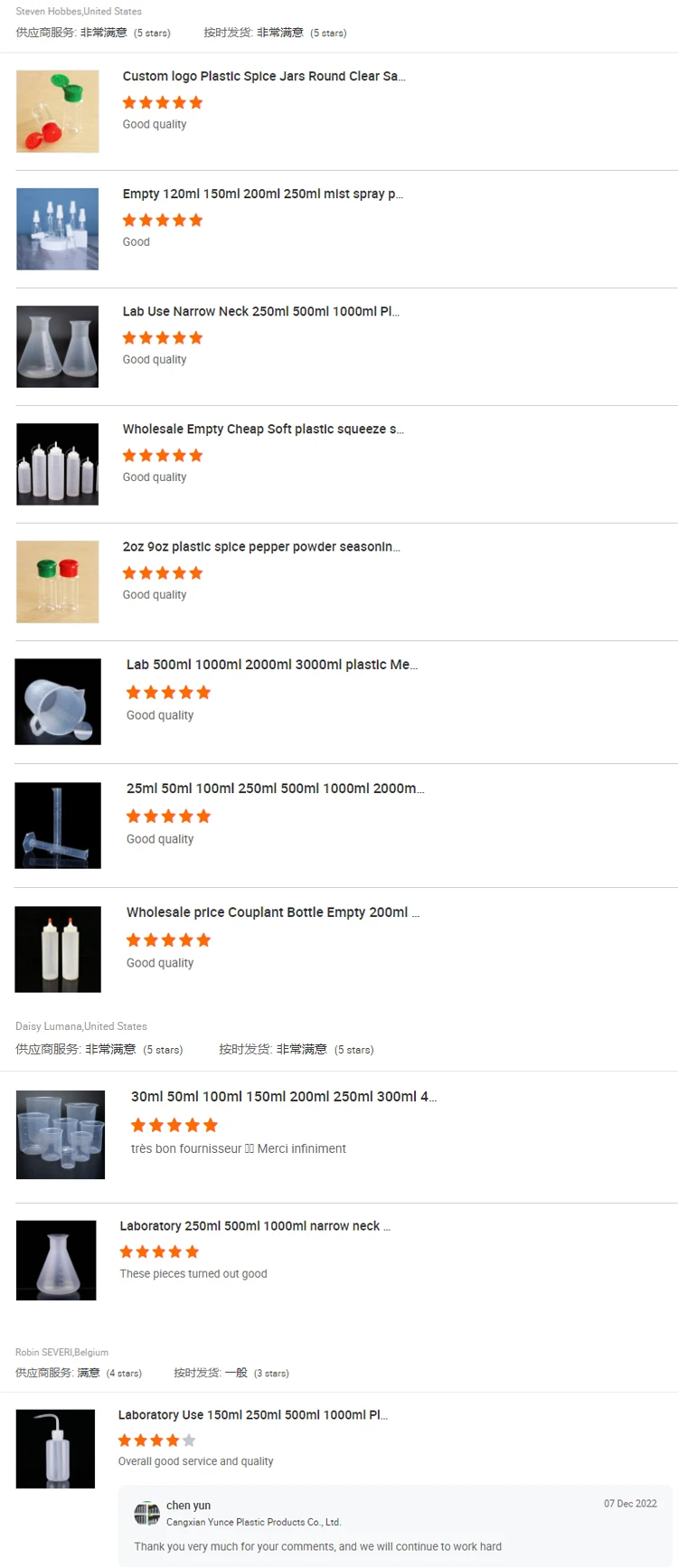The width and height of the screenshot is (678, 1568).
Task: Open the measuring cylinder product image
Action: pos(58,826)
